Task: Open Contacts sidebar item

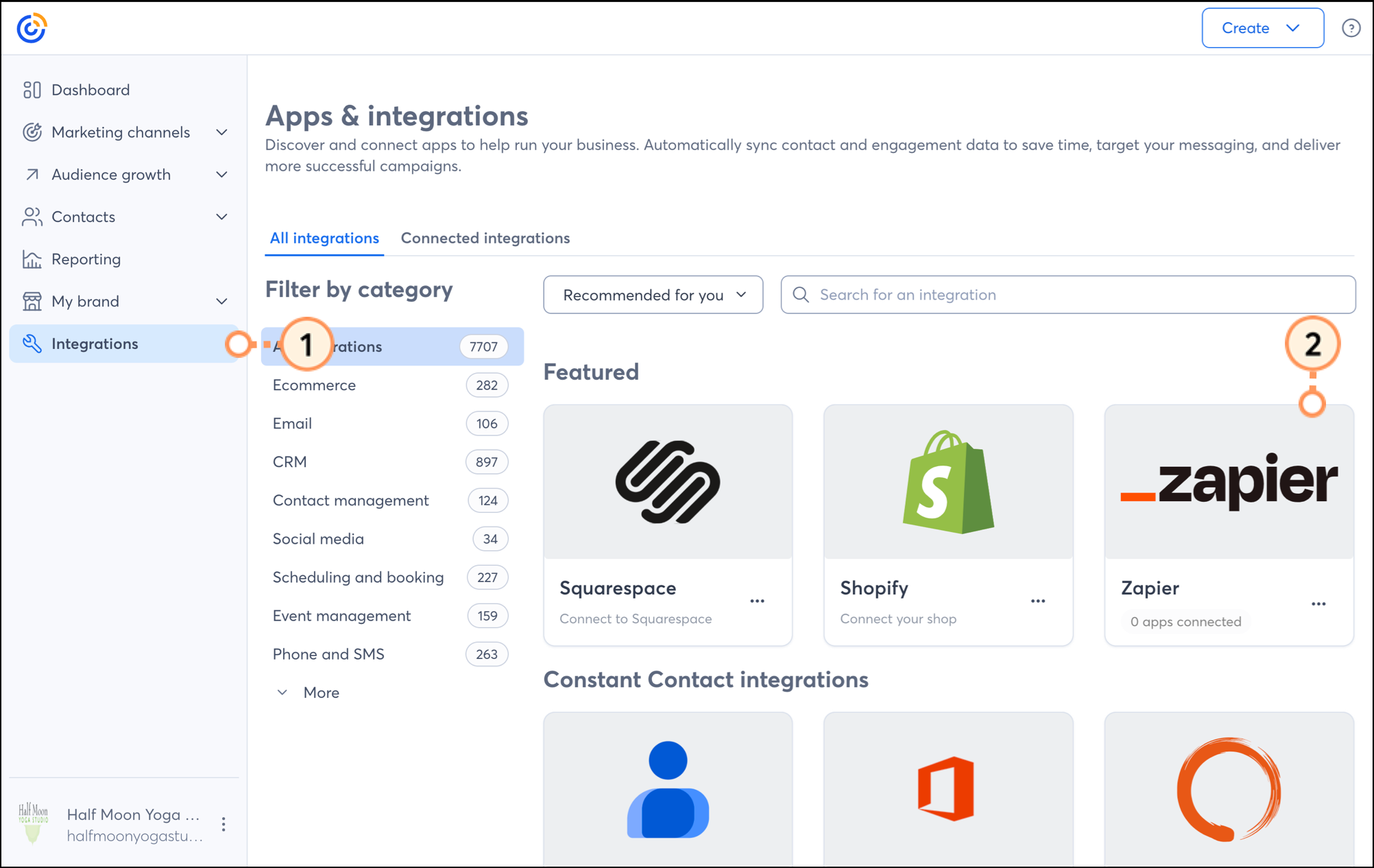Action: coord(123,217)
